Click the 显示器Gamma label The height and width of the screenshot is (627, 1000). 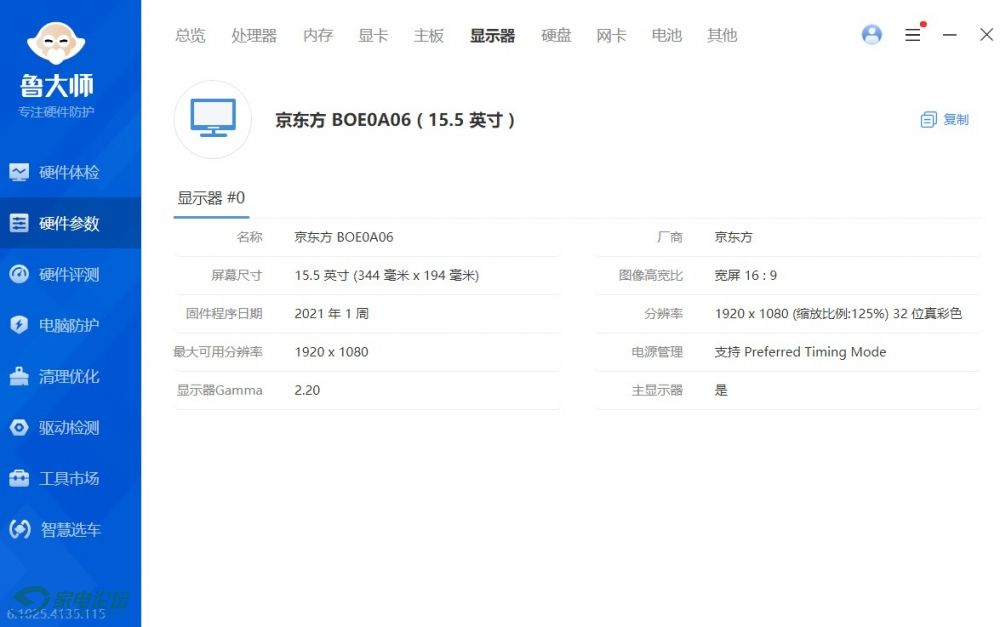pos(219,390)
